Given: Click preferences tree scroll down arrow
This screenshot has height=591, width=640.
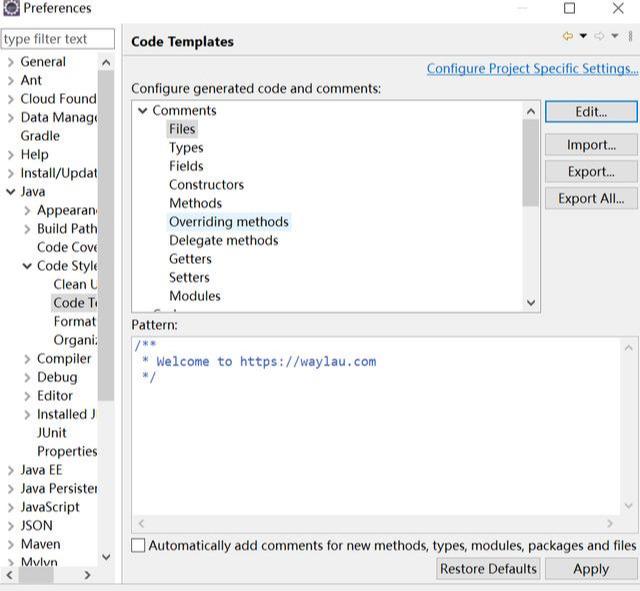Looking at the screenshot, I should [106, 557].
